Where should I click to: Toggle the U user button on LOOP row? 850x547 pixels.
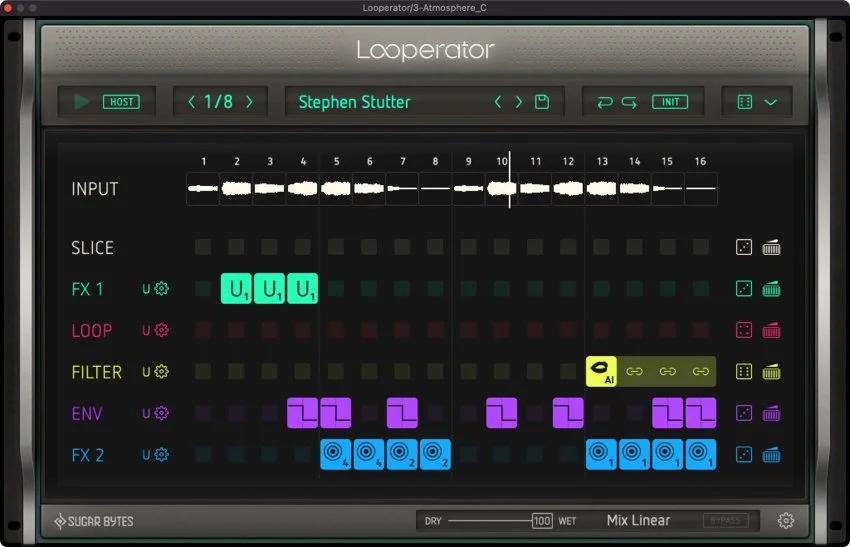point(146,330)
